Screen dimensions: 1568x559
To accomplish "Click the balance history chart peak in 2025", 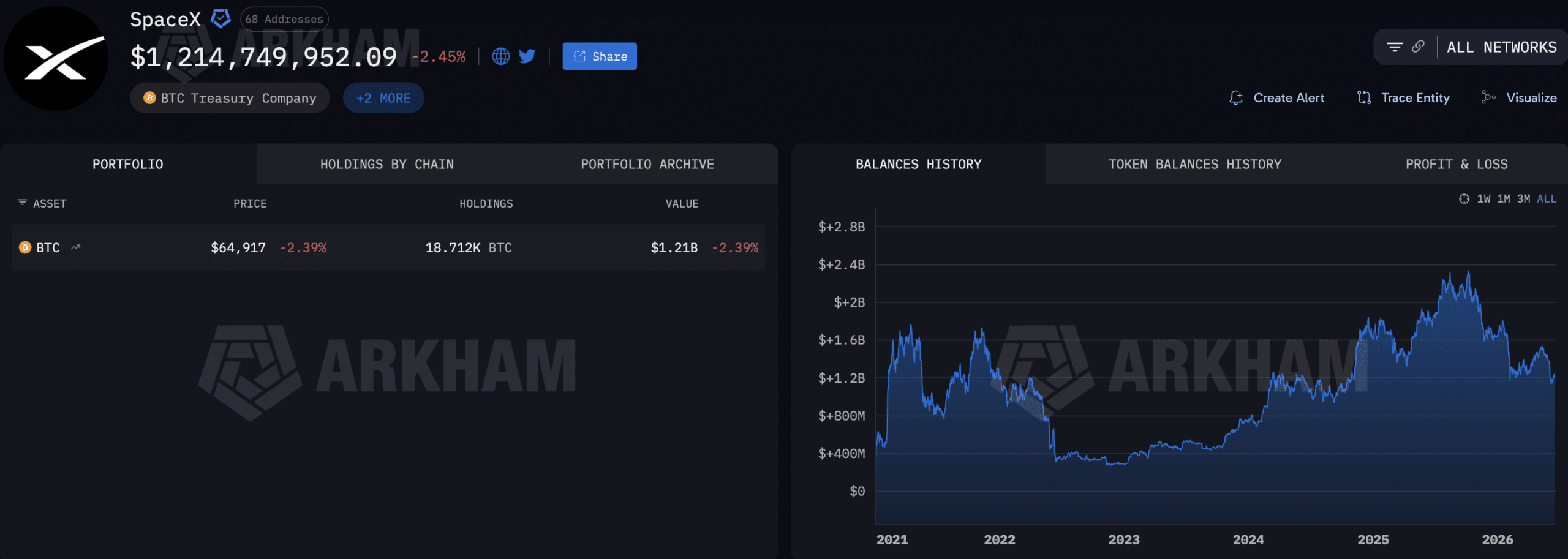I will 1468,272.
